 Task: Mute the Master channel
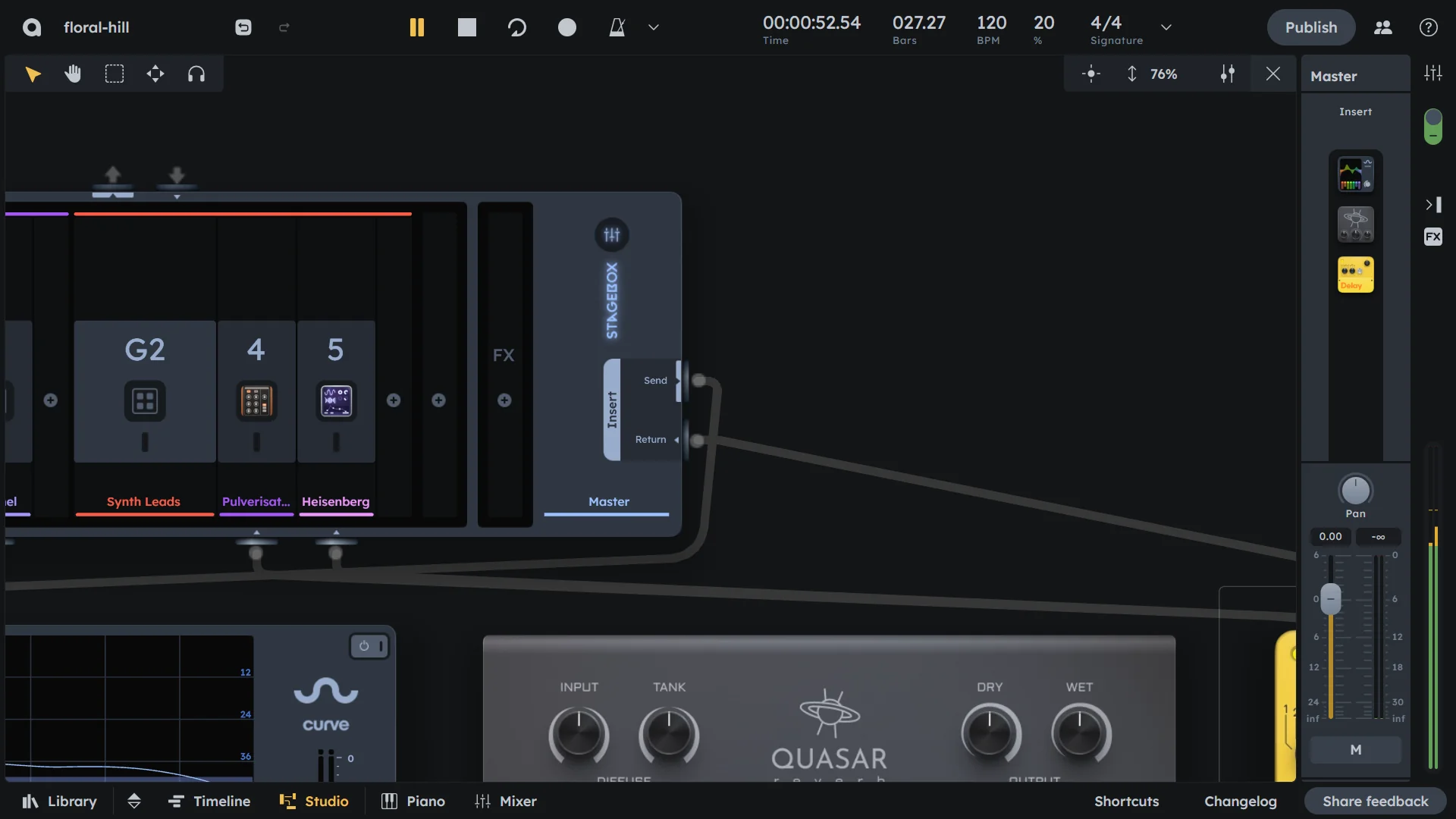[1355, 749]
